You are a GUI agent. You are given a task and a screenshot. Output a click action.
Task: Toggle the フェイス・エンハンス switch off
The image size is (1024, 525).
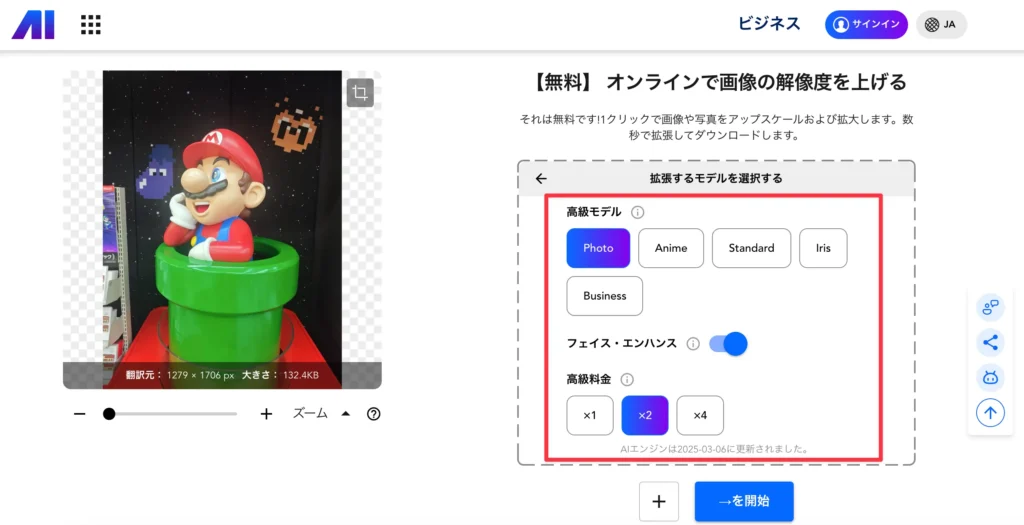(728, 343)
